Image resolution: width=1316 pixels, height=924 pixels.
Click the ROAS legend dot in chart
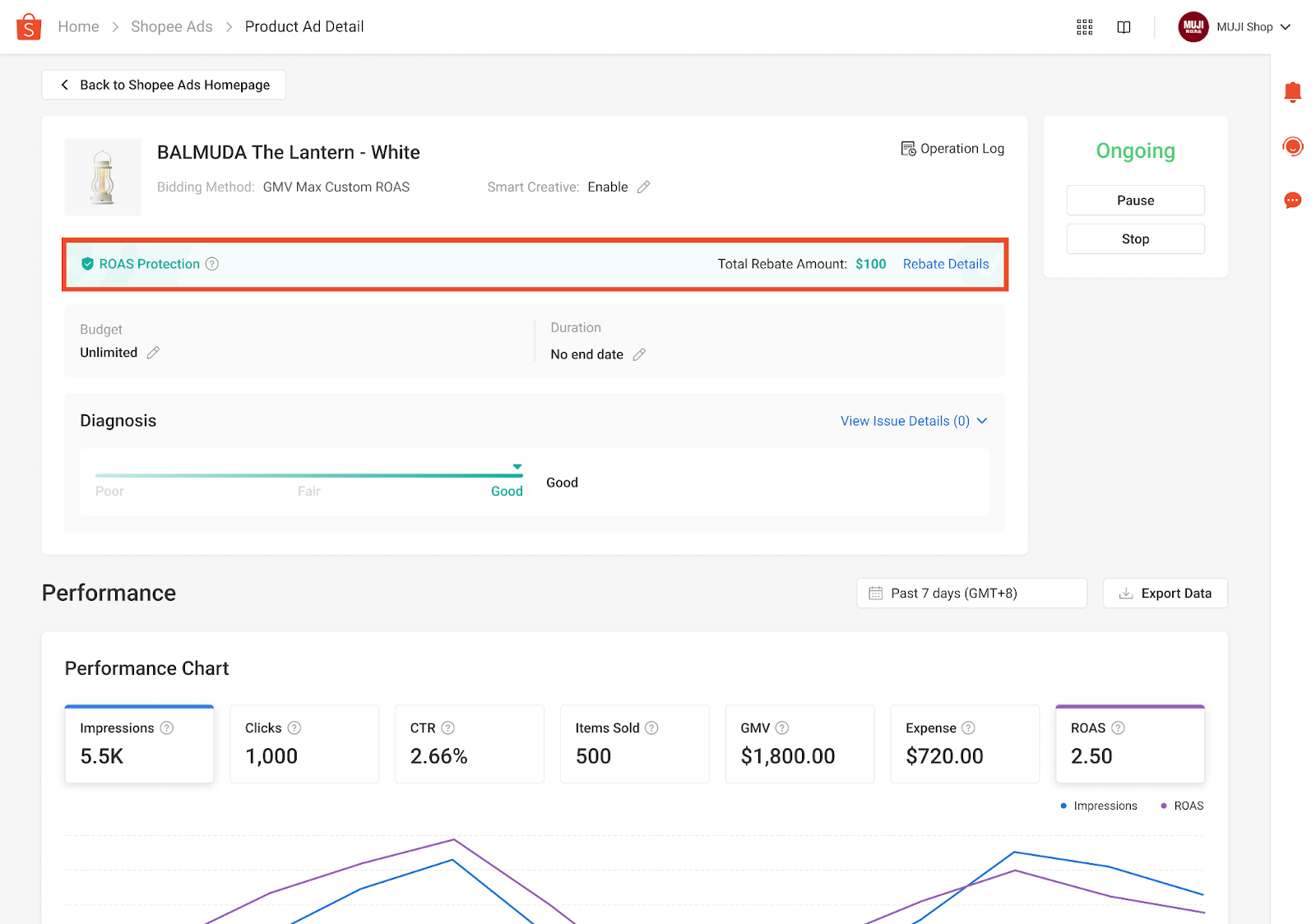pyautogui.click(x=1163, y=806)
